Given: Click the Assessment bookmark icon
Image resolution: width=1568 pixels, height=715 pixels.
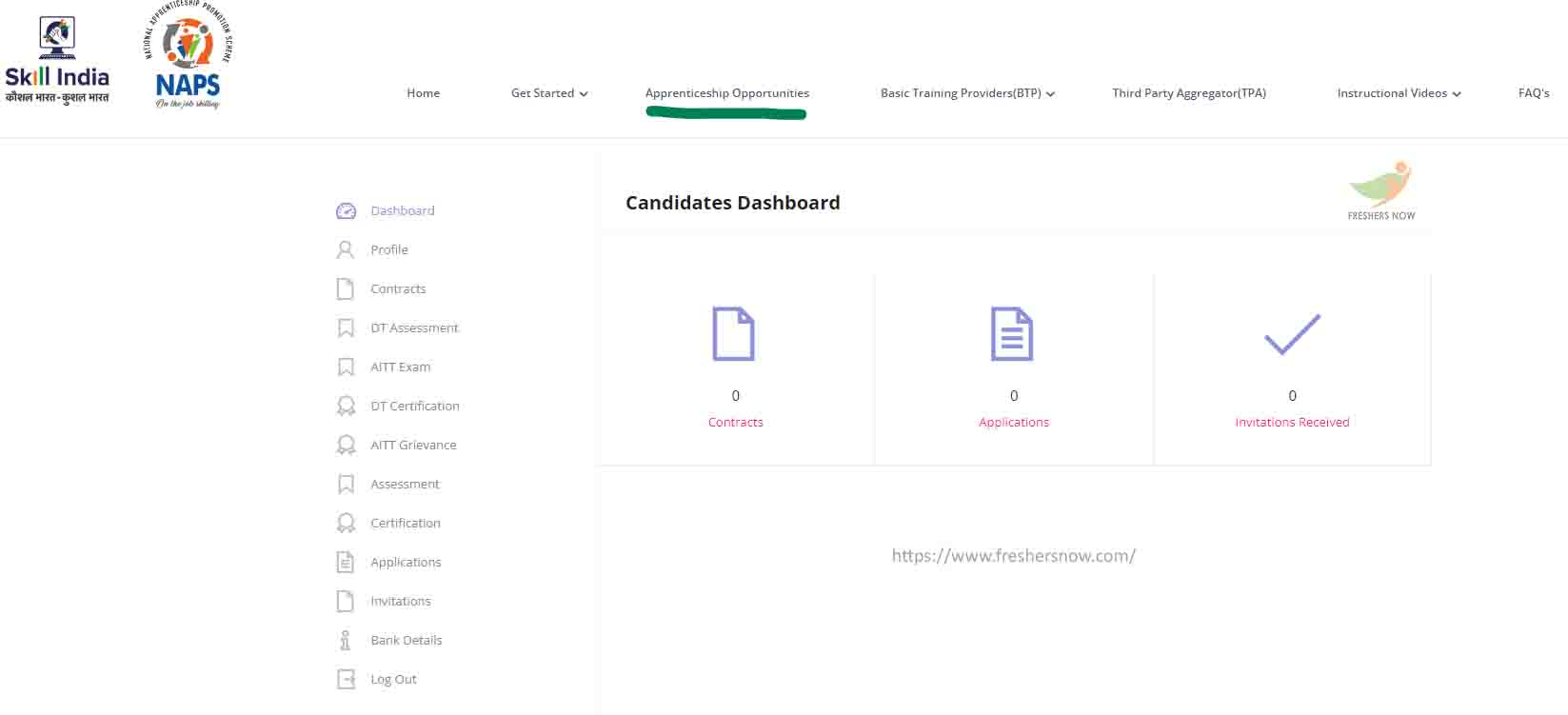Looking at the screenshot, I should pyautogui.click(x=346, y=485).
